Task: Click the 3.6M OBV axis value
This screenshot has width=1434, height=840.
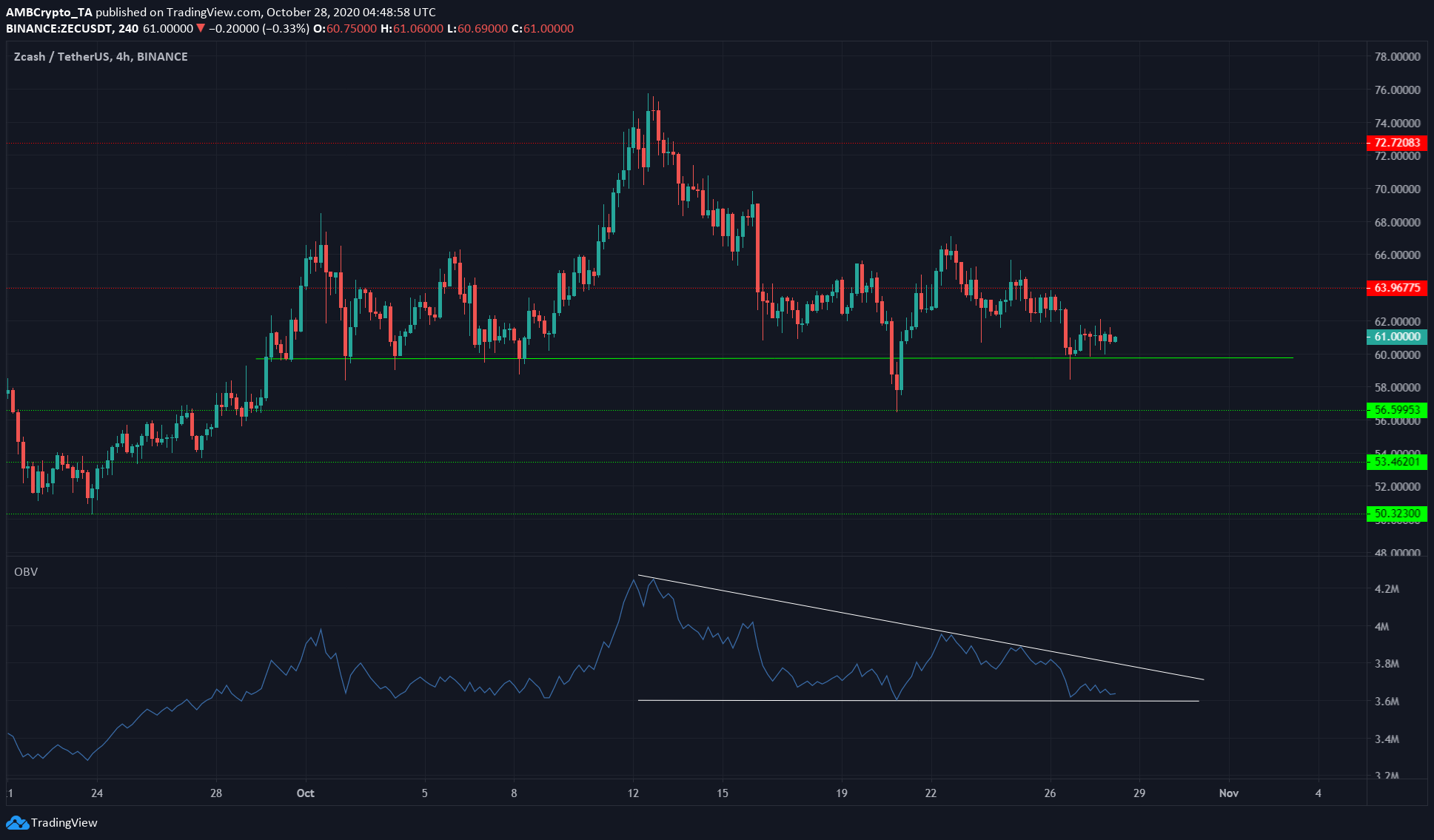Action: pos(1387,702)
